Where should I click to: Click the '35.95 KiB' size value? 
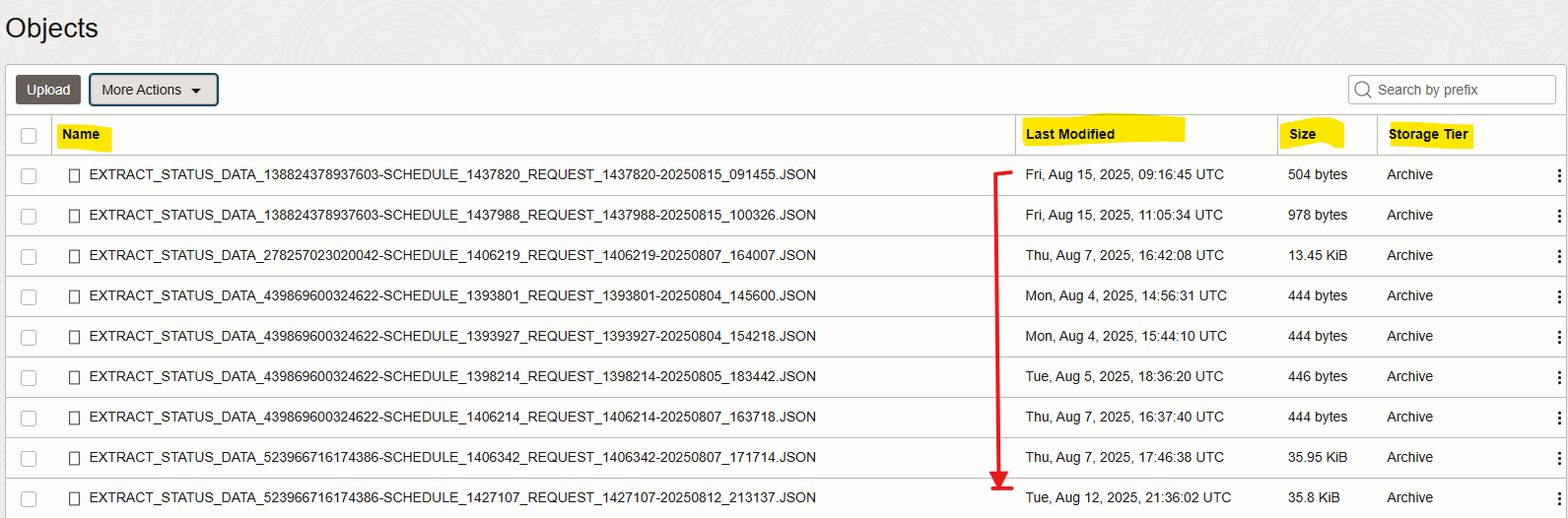1318,457
